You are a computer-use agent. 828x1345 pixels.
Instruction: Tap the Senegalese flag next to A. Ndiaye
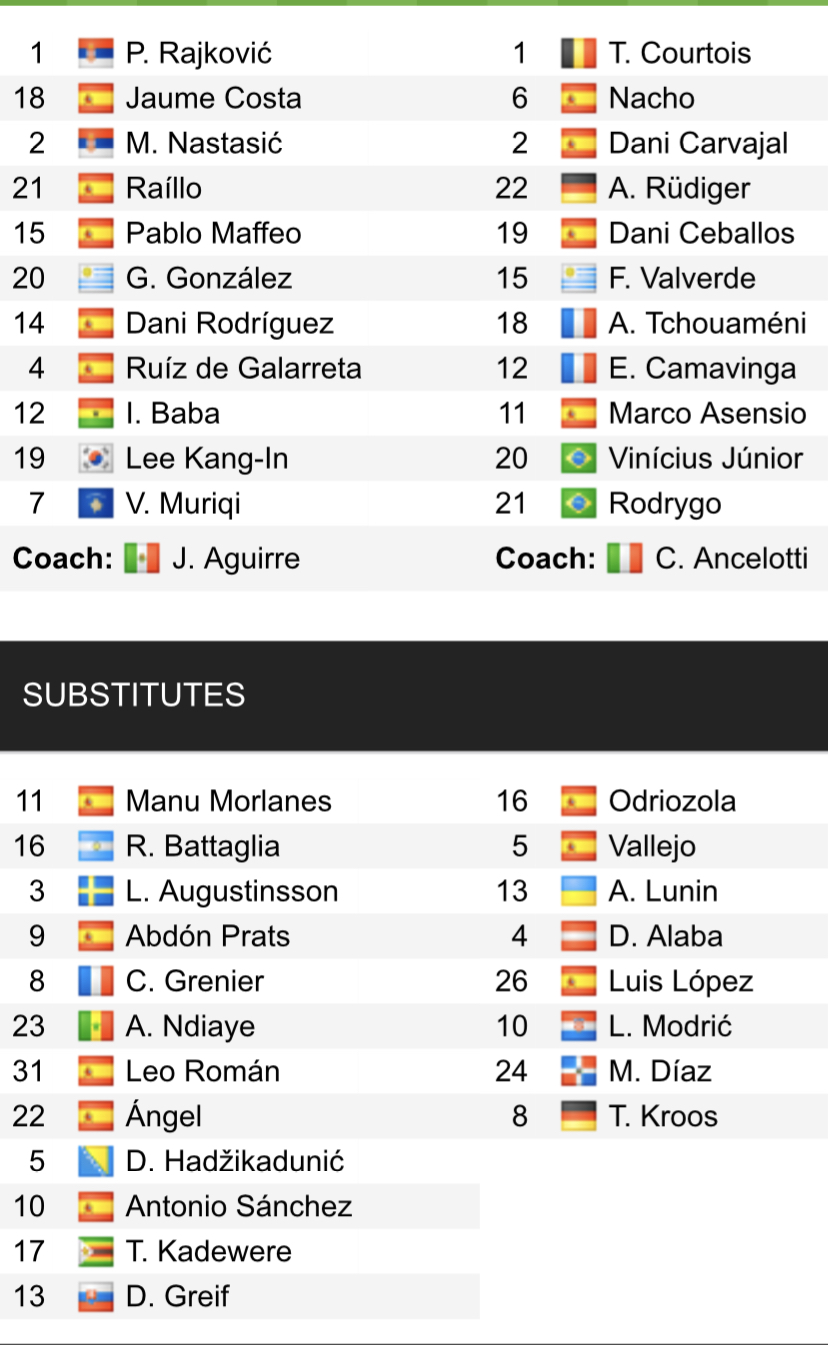pos(96,1026)
